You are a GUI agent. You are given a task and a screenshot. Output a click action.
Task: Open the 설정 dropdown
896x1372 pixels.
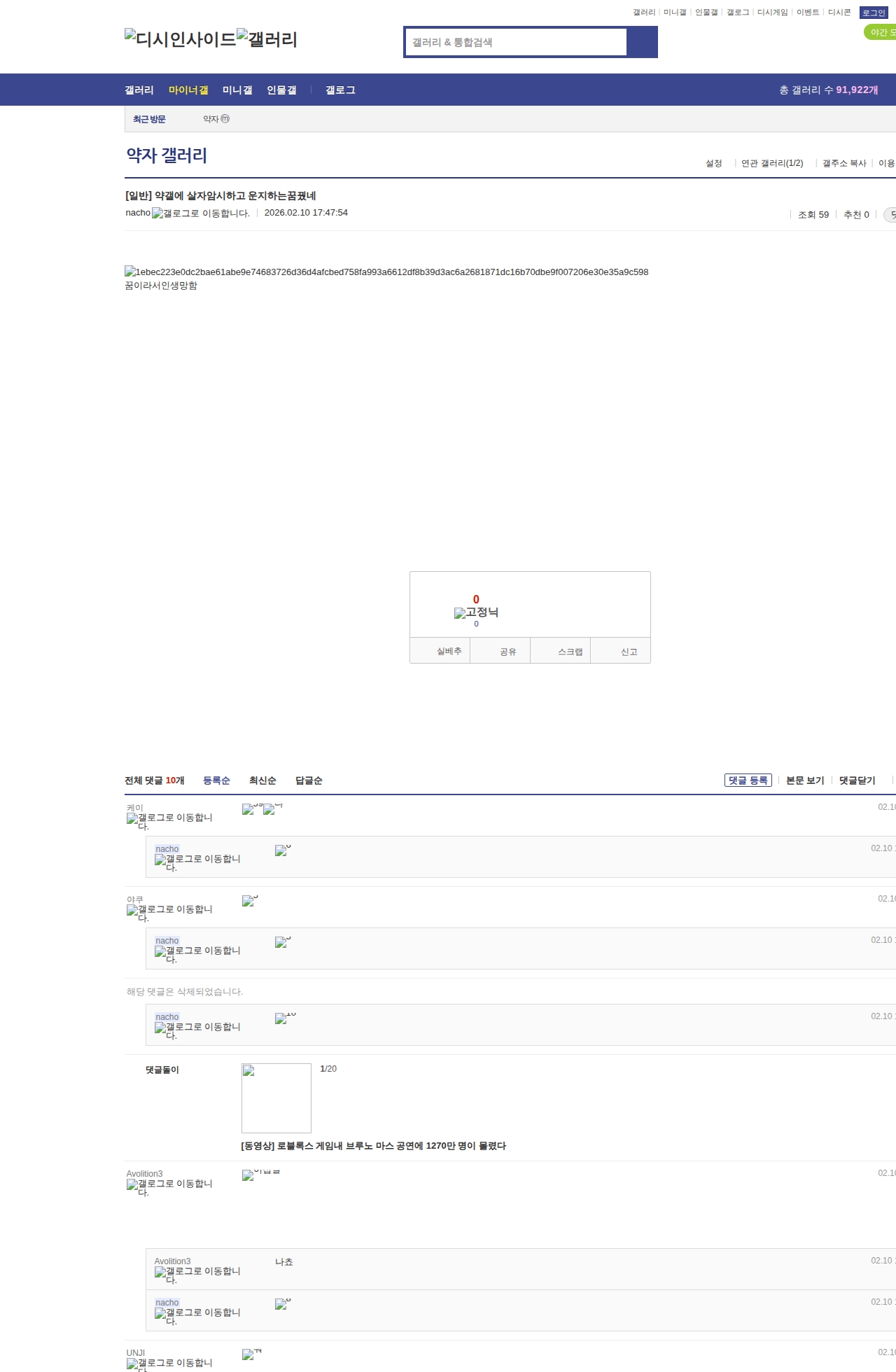pyautogui.click(x=714, y=163)
